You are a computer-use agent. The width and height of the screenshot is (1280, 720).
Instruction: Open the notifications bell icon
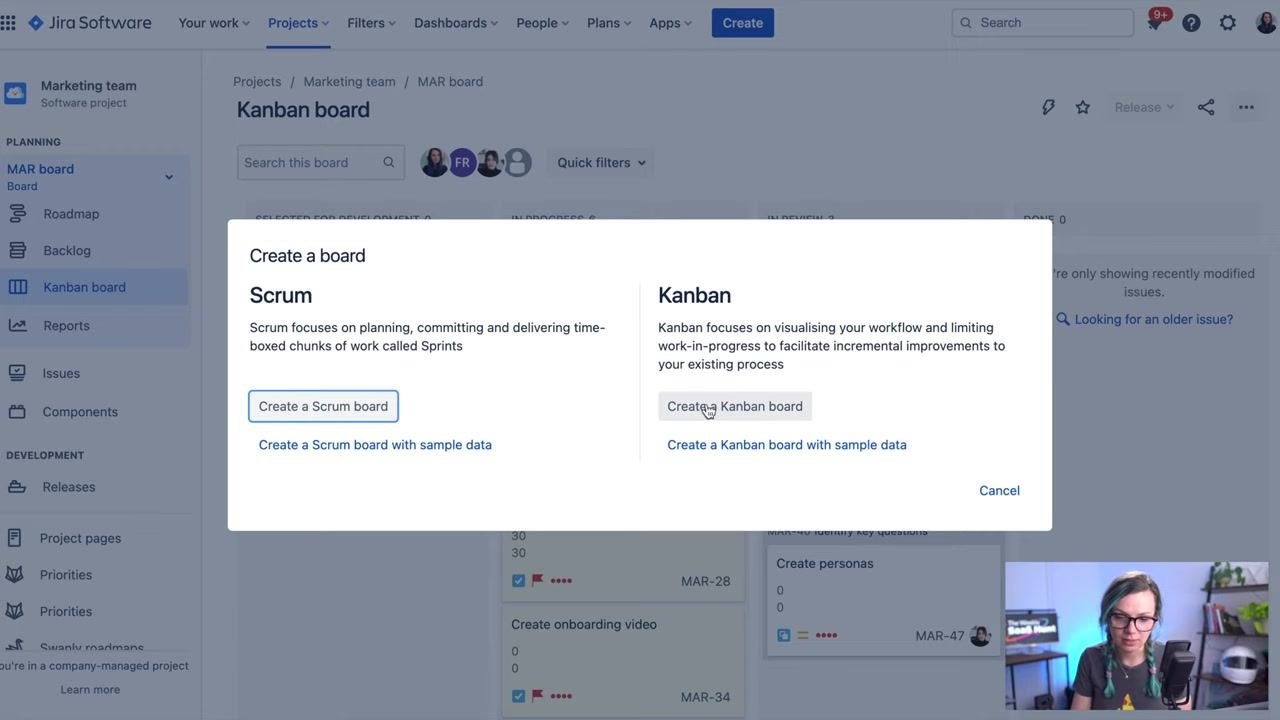click(1154, 23)
